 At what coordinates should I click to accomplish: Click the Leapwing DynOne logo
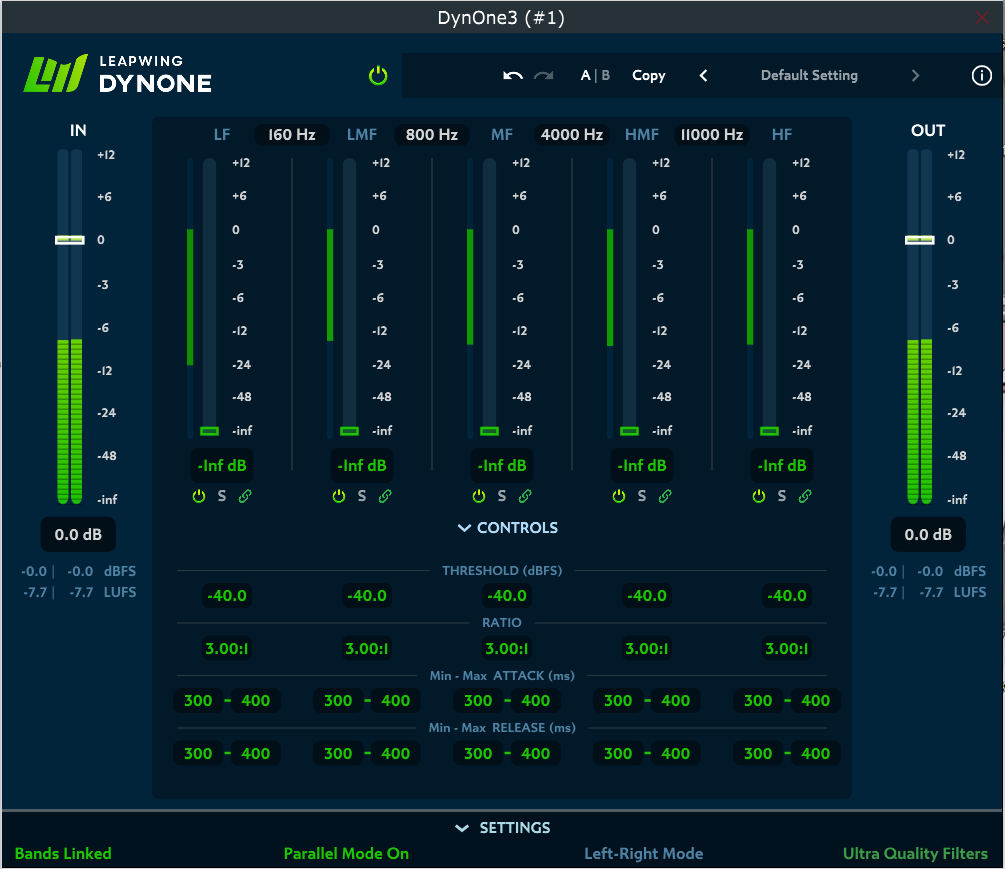tap(118, 74)
